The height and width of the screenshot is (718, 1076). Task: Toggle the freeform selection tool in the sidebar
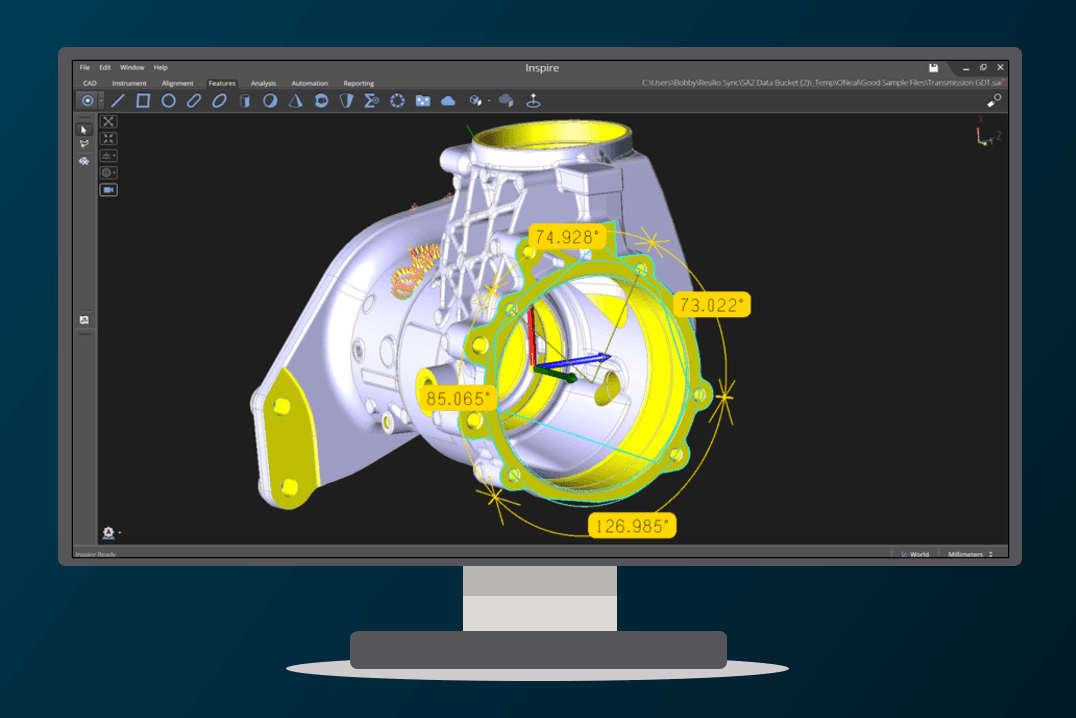pos(83,144)
